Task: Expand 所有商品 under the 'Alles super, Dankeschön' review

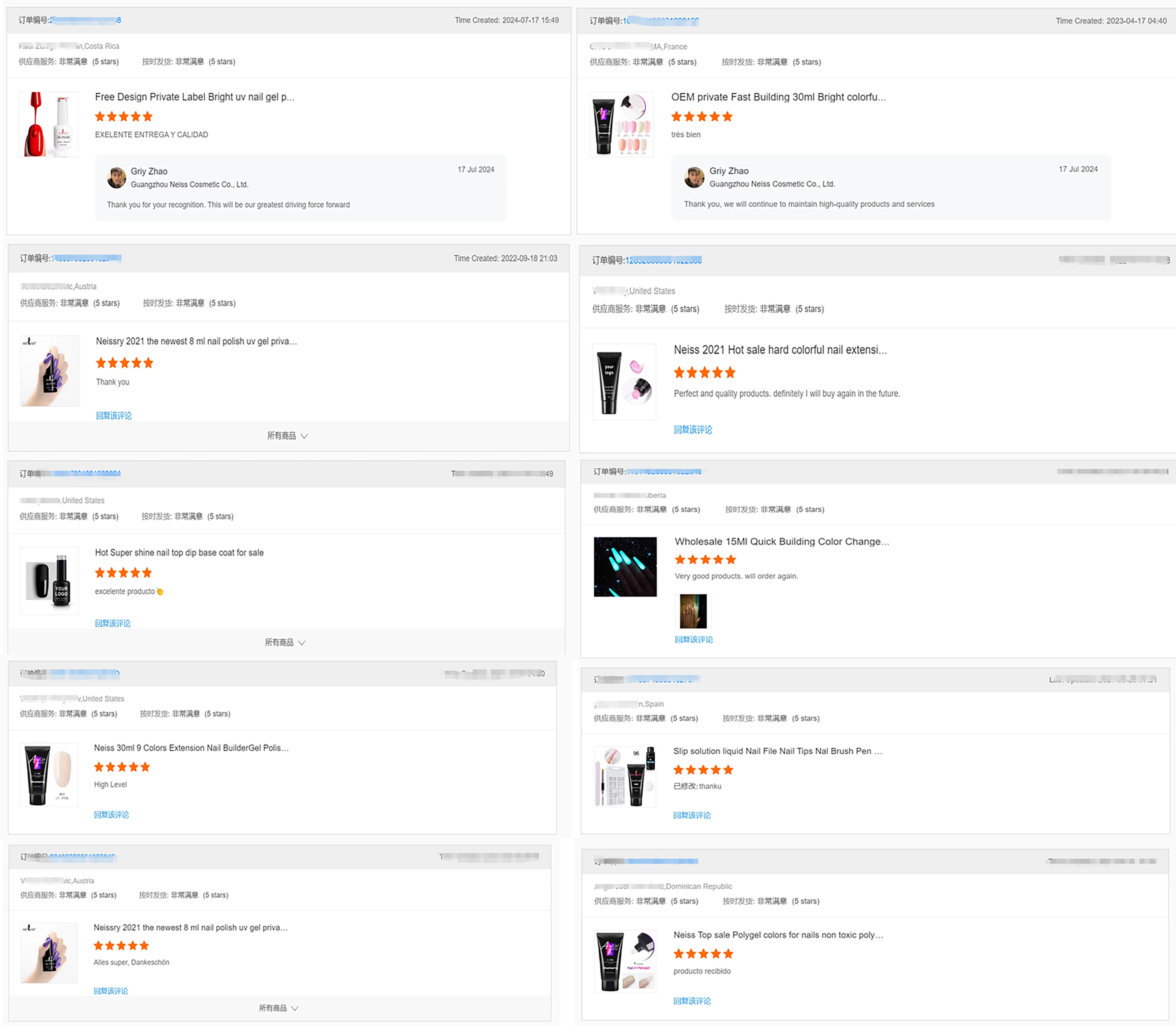Action: [x=278, y=1008]
